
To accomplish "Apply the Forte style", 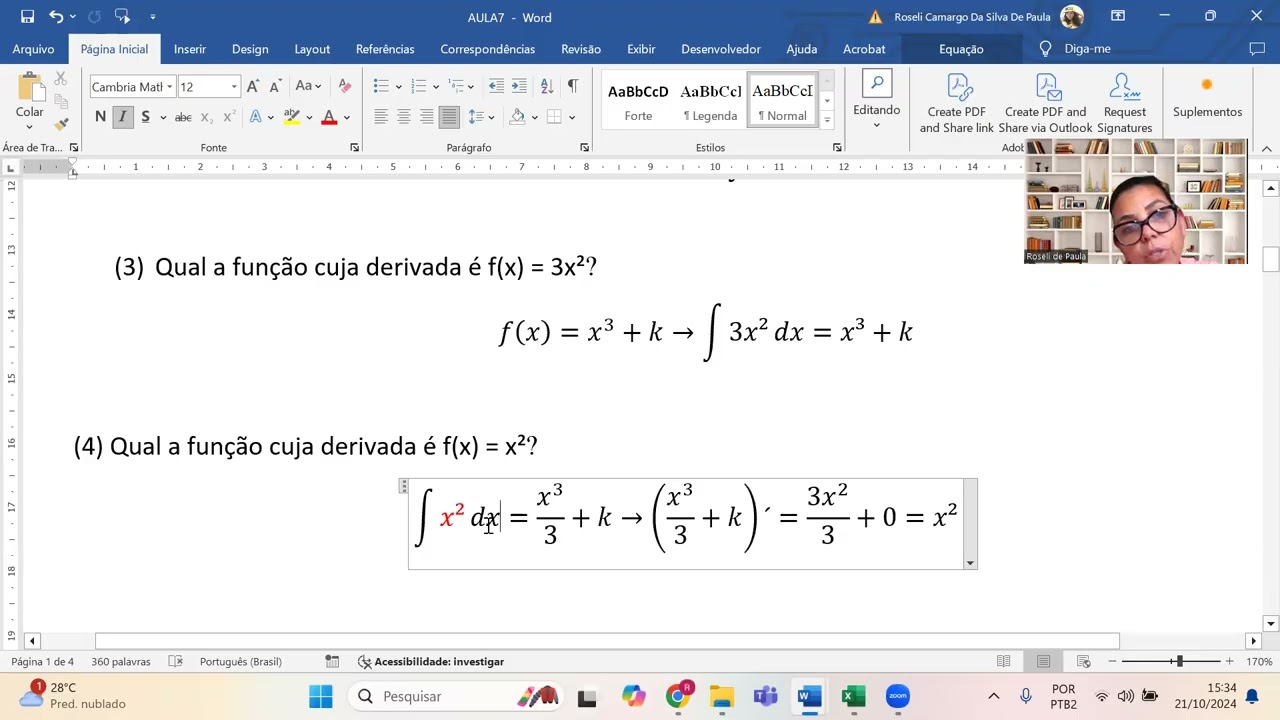I will (638, 101).
